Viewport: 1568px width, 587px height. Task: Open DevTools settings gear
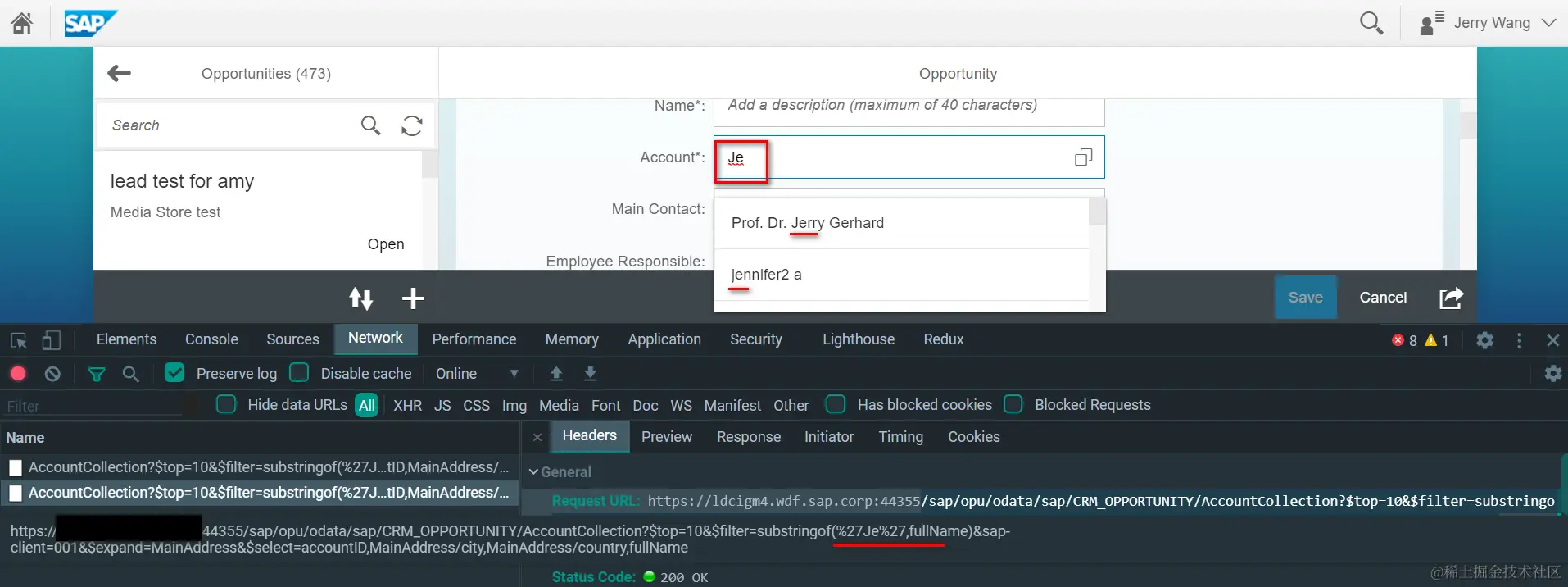1484,339
